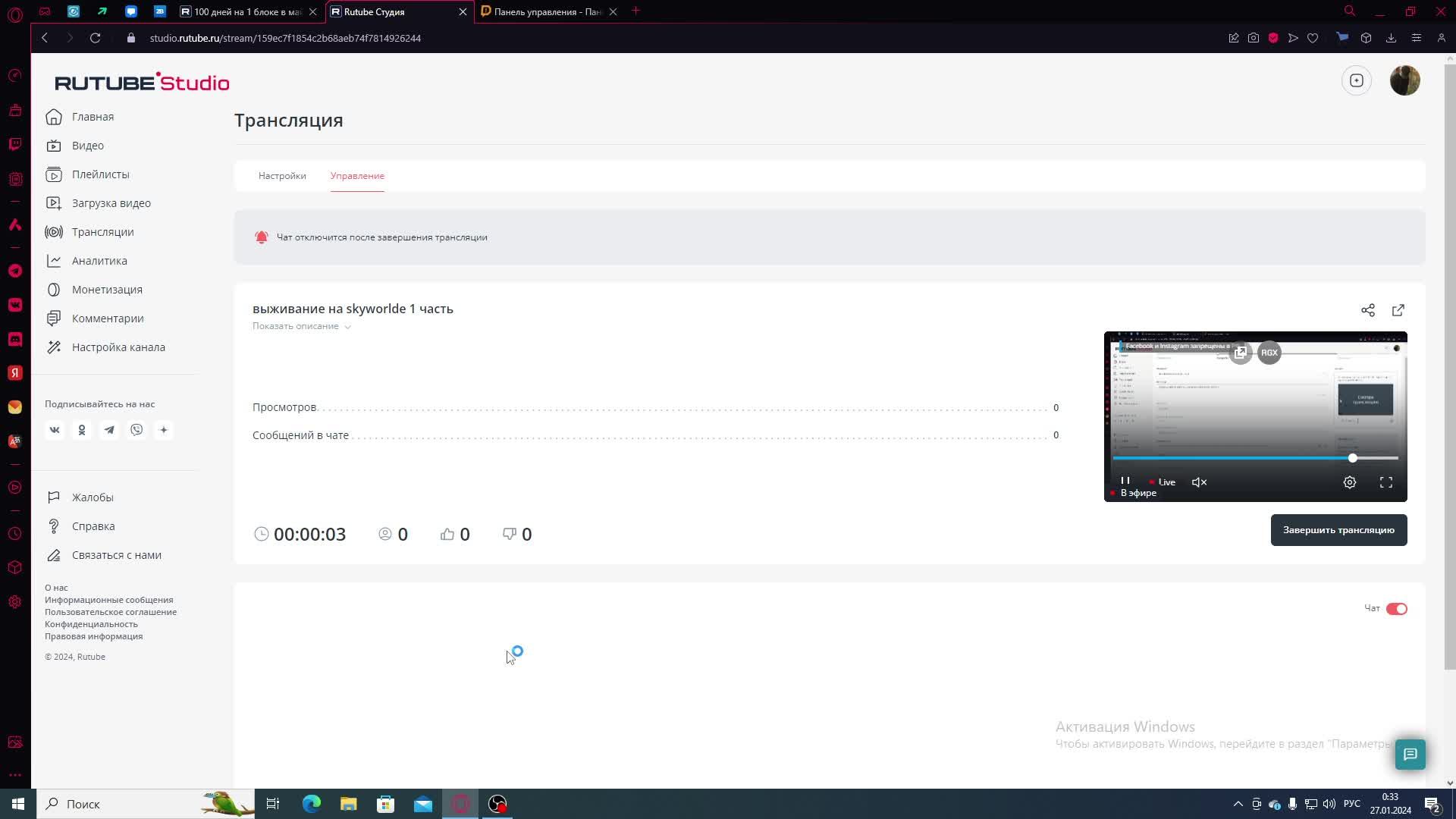Viewport: 1456px width, 819px height.
Task: Unmute the stream preview sound
Action: (x=1199, y=482)
